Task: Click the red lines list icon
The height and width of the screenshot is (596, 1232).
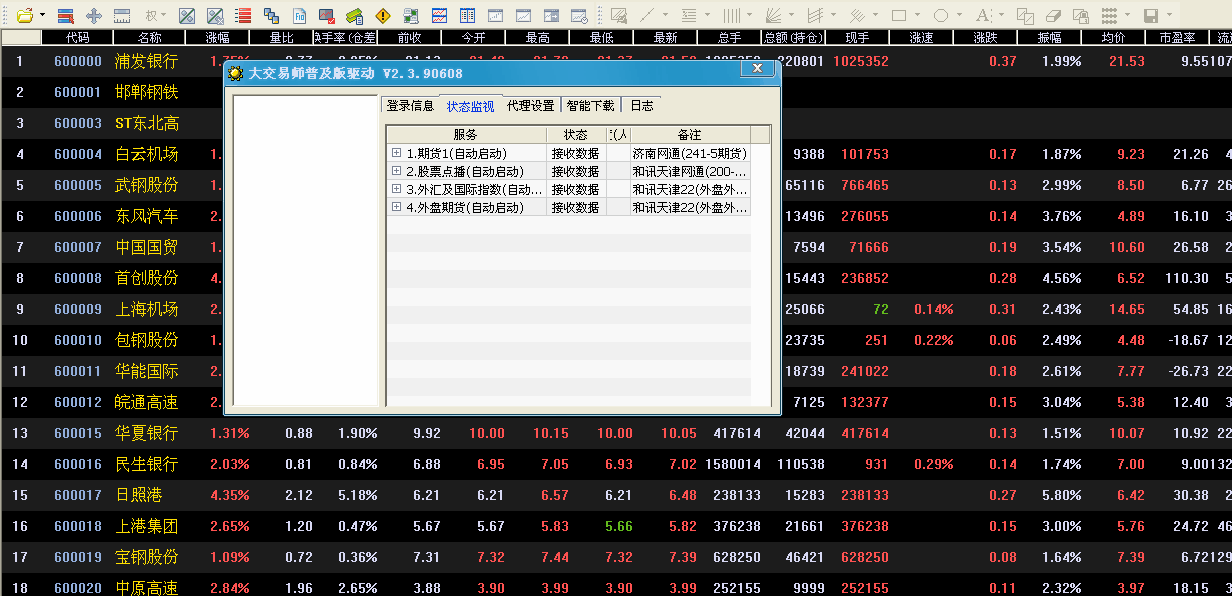Action: [x=243, y=16]
